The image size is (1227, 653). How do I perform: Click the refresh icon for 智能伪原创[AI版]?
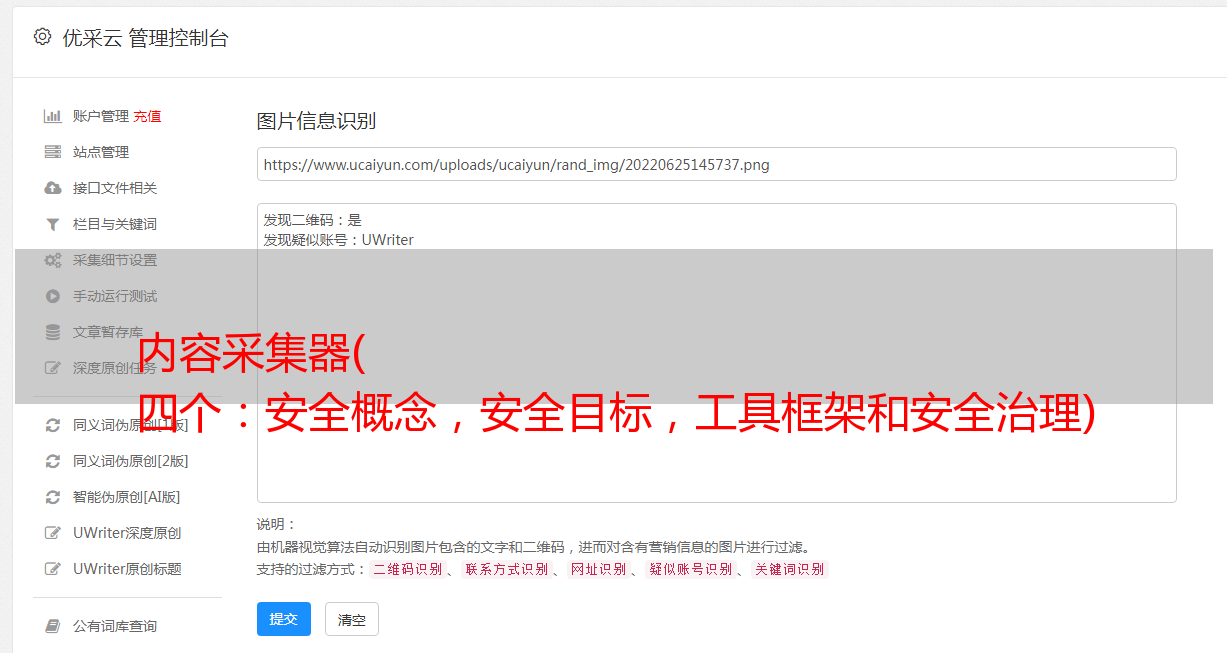53,497
